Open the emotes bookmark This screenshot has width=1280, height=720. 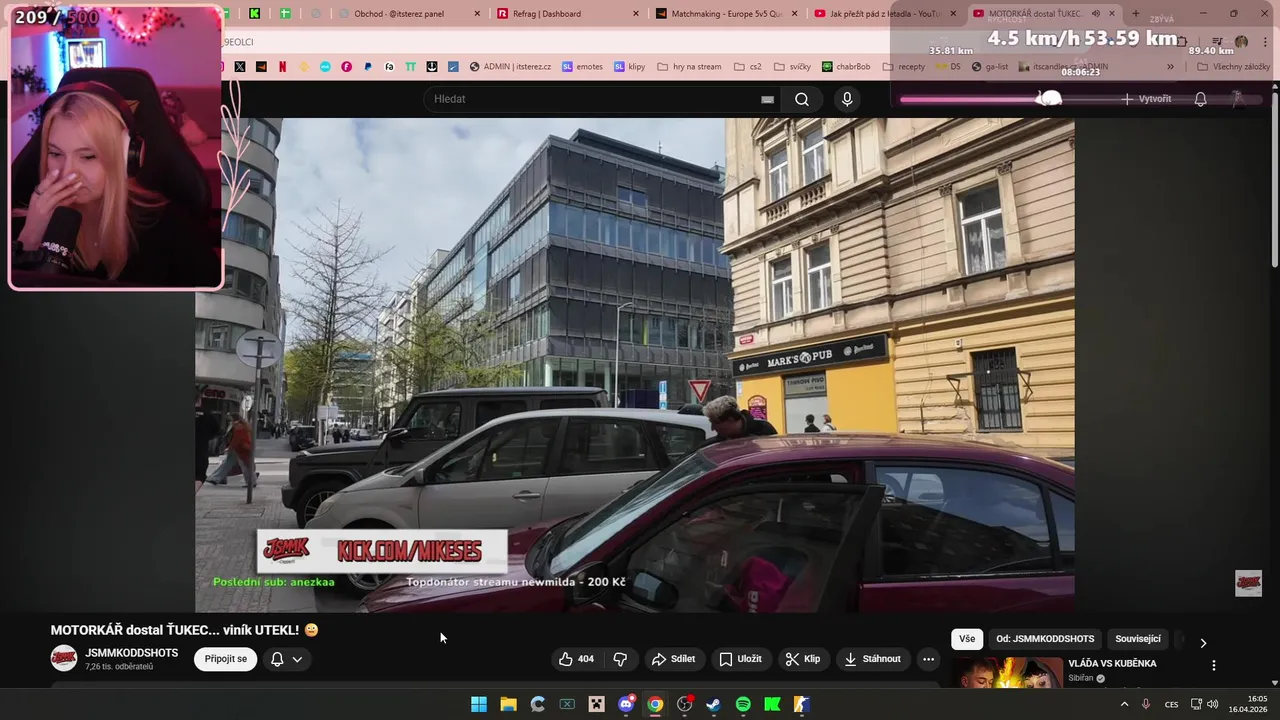[582, 67]
